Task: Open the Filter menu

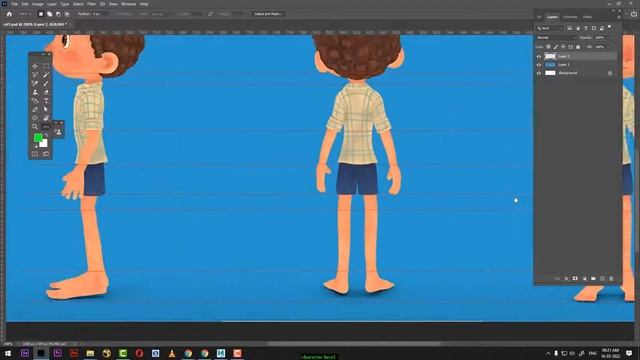Action: pos(91,4)
